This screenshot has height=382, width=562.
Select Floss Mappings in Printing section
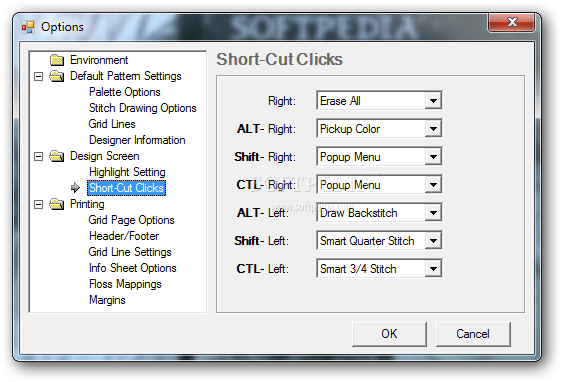pos(125,284)
